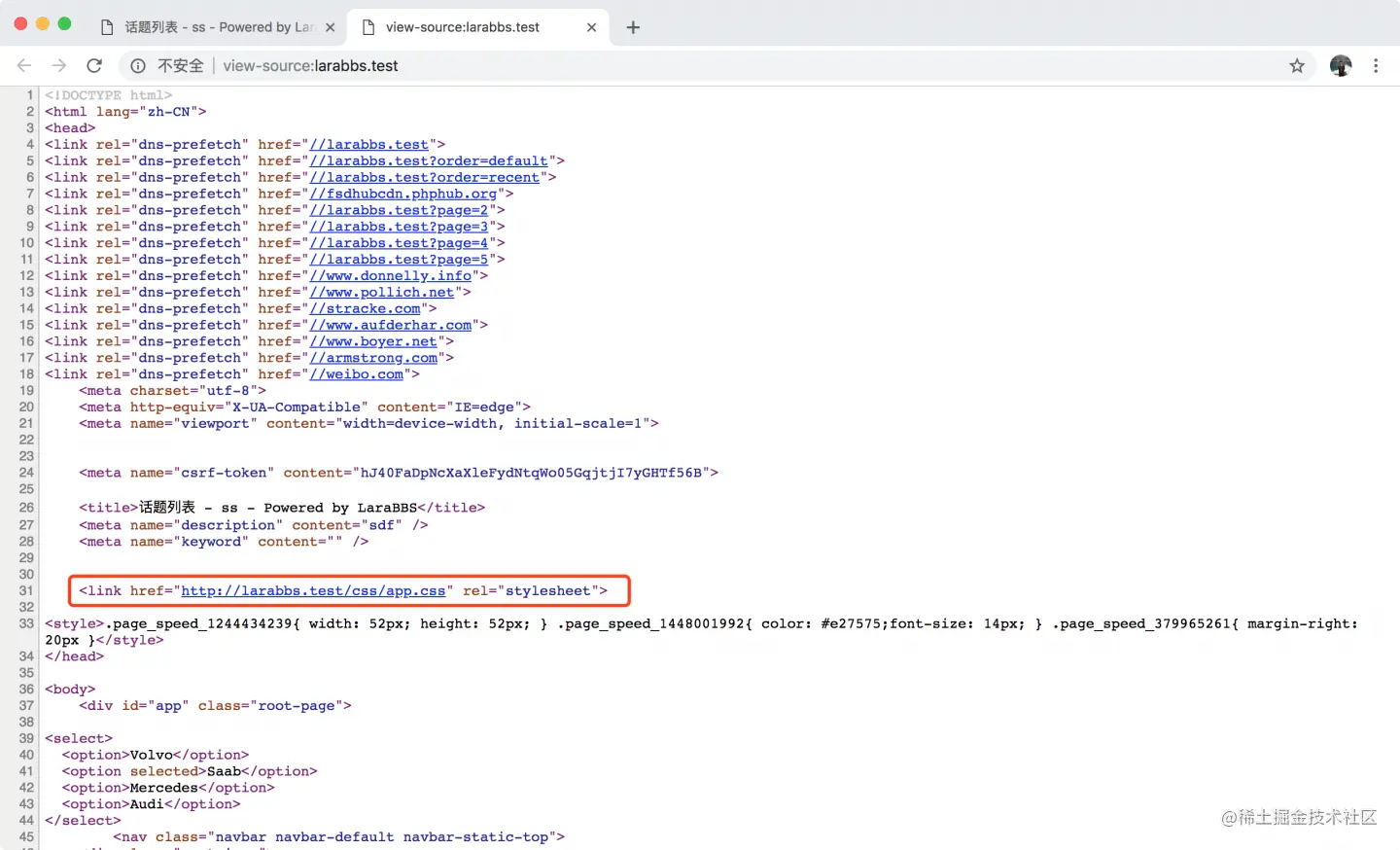Click the meta keyword line
The width and height of the screenshot is (1400, 850).
point(224,542)
